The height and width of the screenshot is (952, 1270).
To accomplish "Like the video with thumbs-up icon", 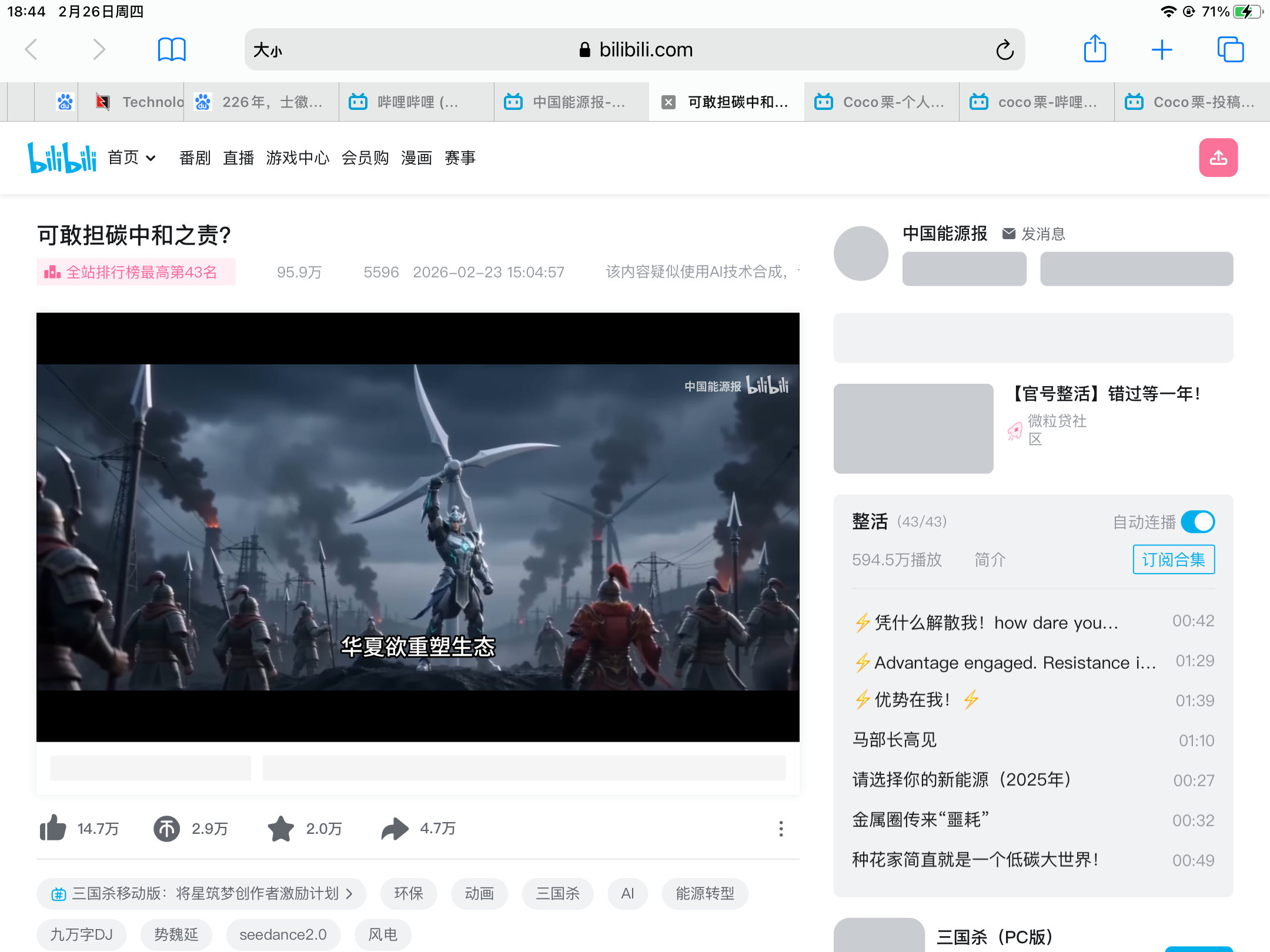I will [x=53, y=829].
